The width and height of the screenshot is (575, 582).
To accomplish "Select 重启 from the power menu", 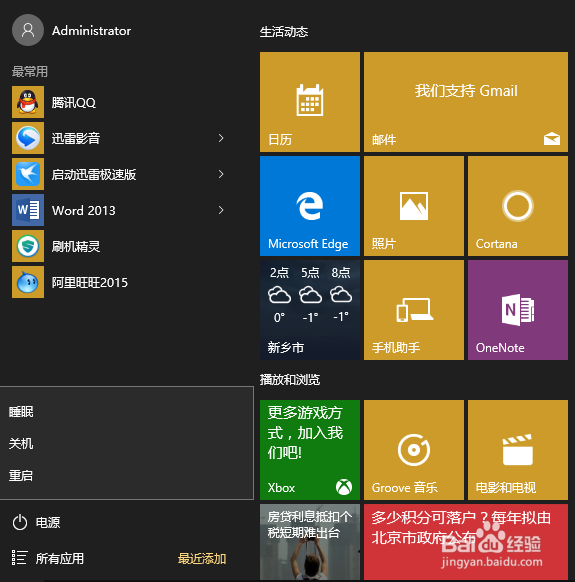I will pyautogui.click(x=21, y=475).
